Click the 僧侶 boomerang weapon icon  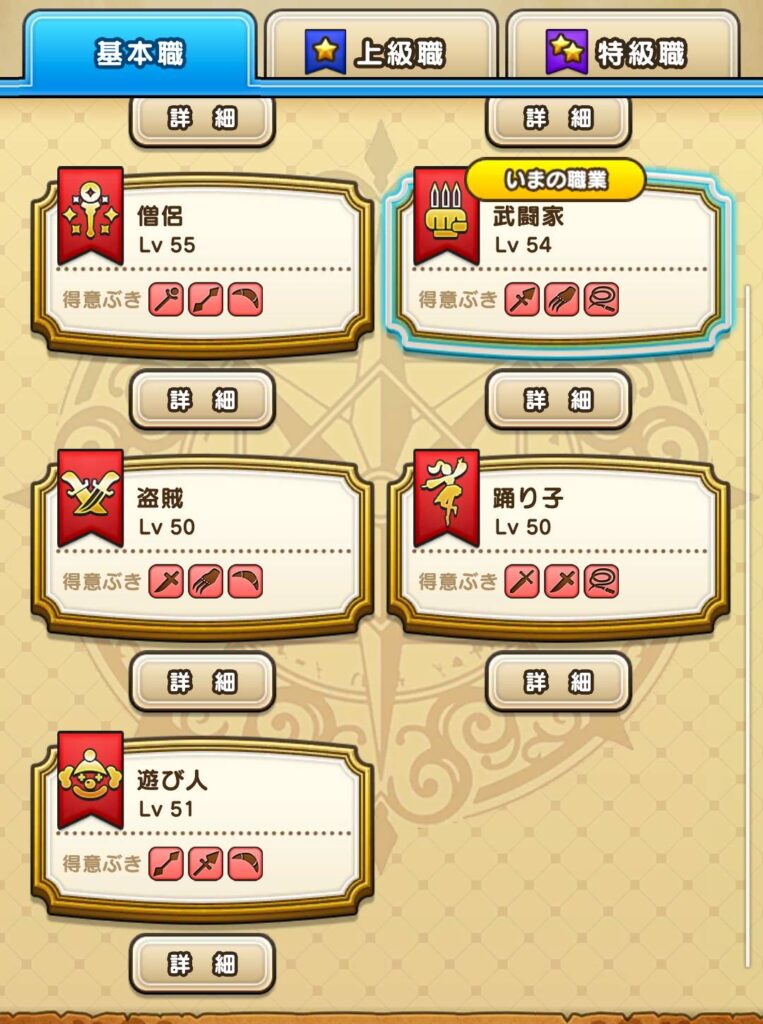(x=245, y=300)
